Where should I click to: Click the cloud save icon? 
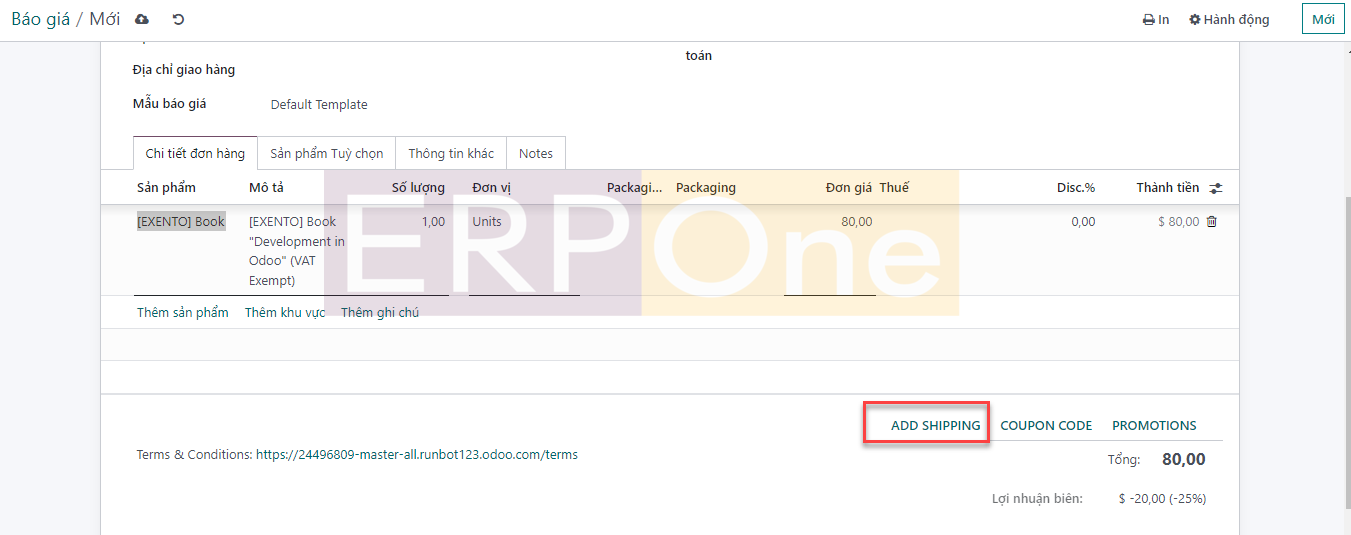142,19
